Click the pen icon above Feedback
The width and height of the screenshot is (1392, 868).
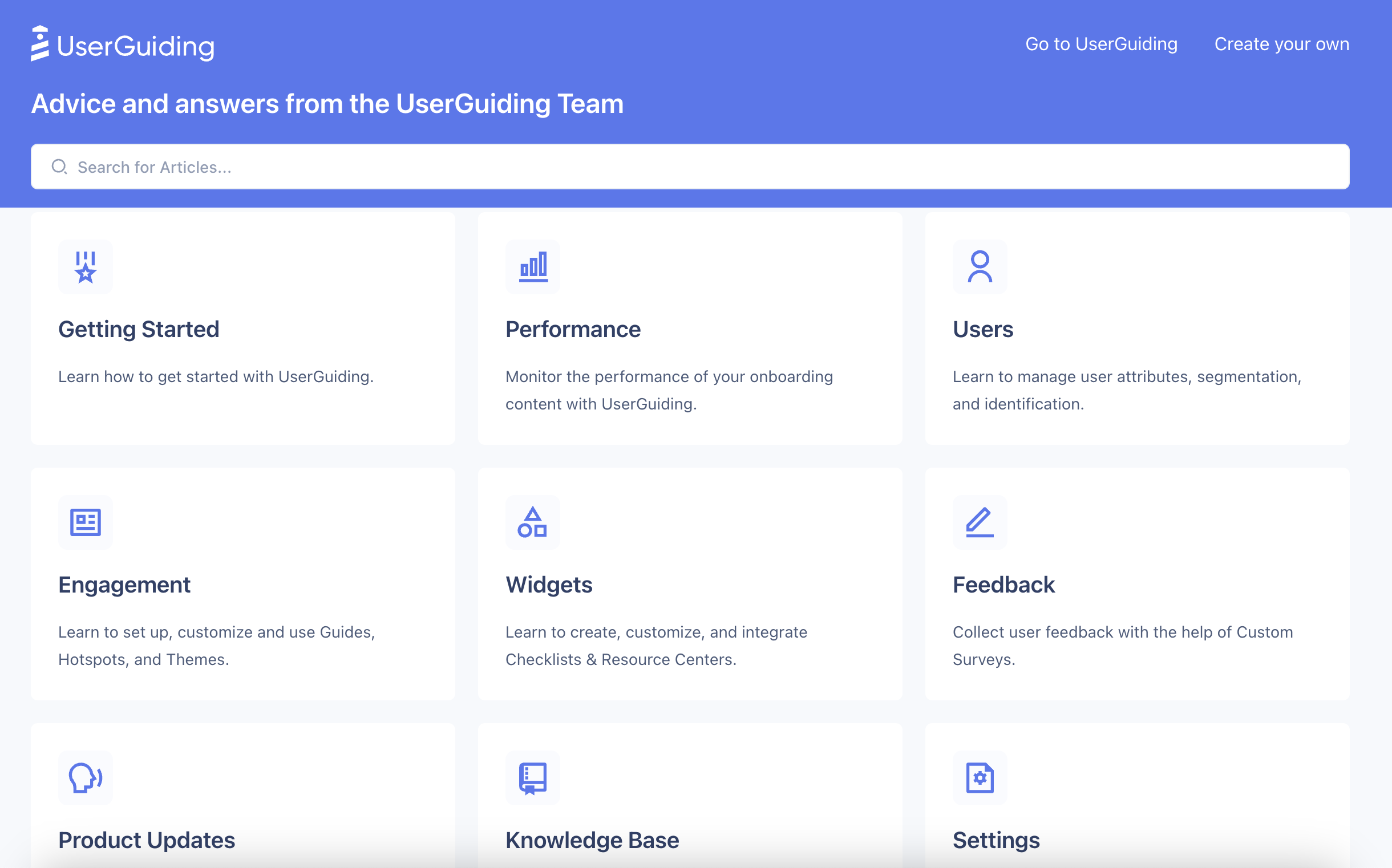[x=980, y=522]
